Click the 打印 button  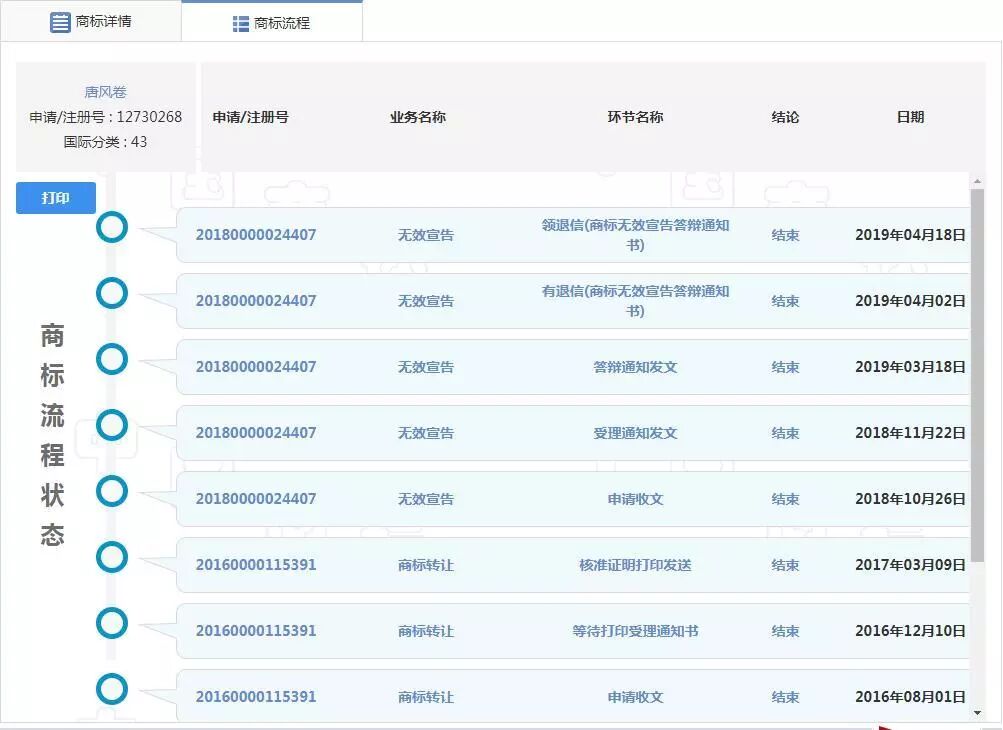(x=56, y=198)
